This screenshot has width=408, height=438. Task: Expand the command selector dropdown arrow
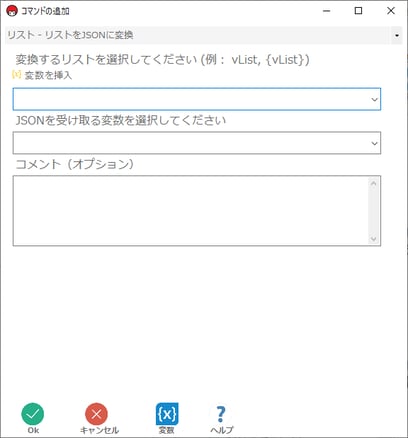click(x=397, y=35)
